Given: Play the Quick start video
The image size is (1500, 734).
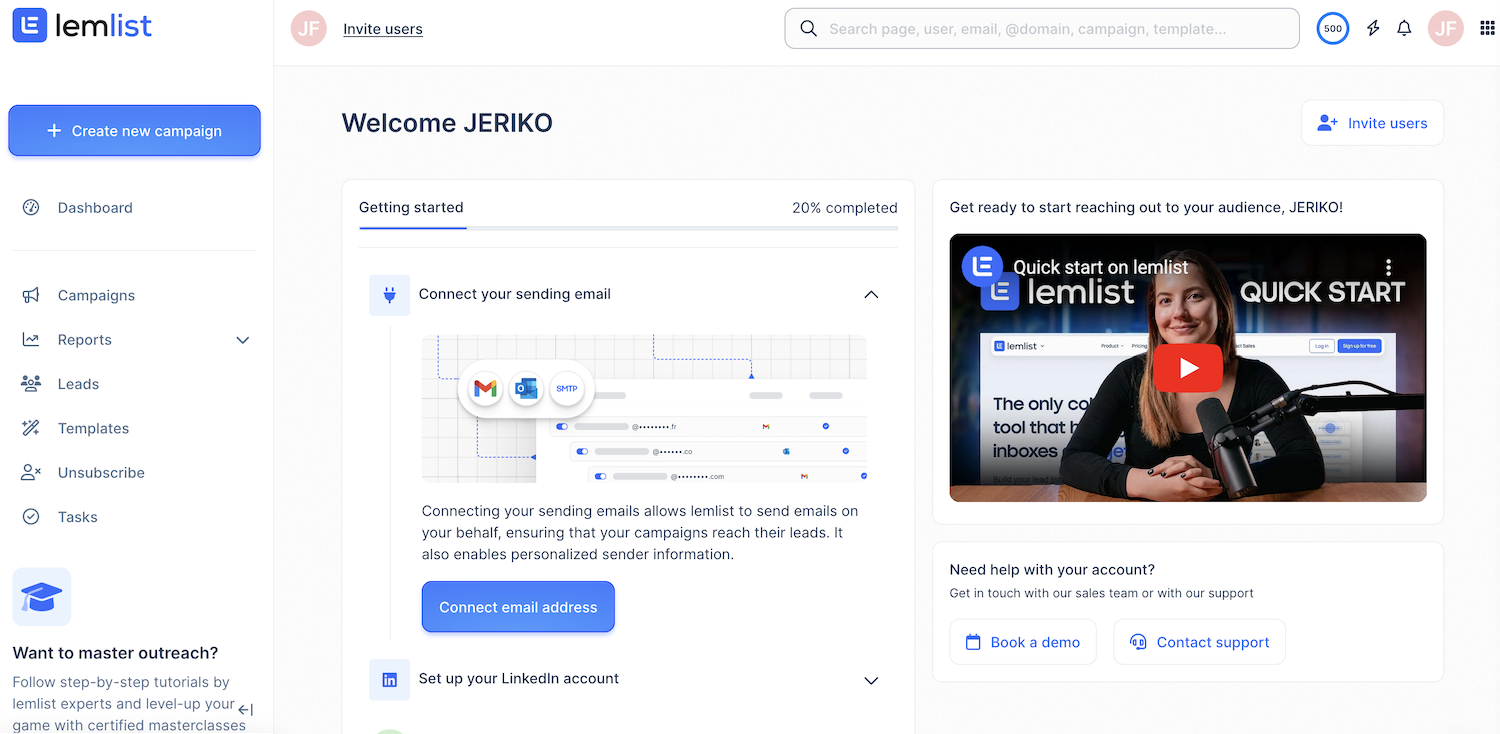Looking at the screenshot, I should (1188, 368).
